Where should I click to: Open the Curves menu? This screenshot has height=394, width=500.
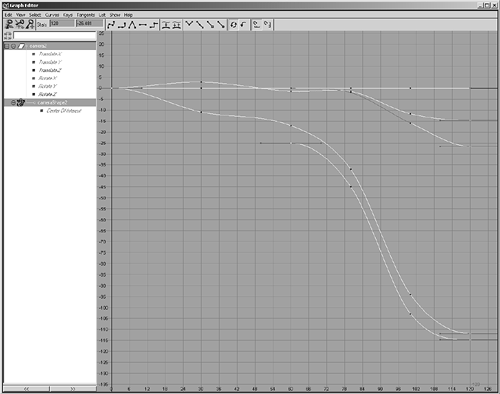(52, 15)
